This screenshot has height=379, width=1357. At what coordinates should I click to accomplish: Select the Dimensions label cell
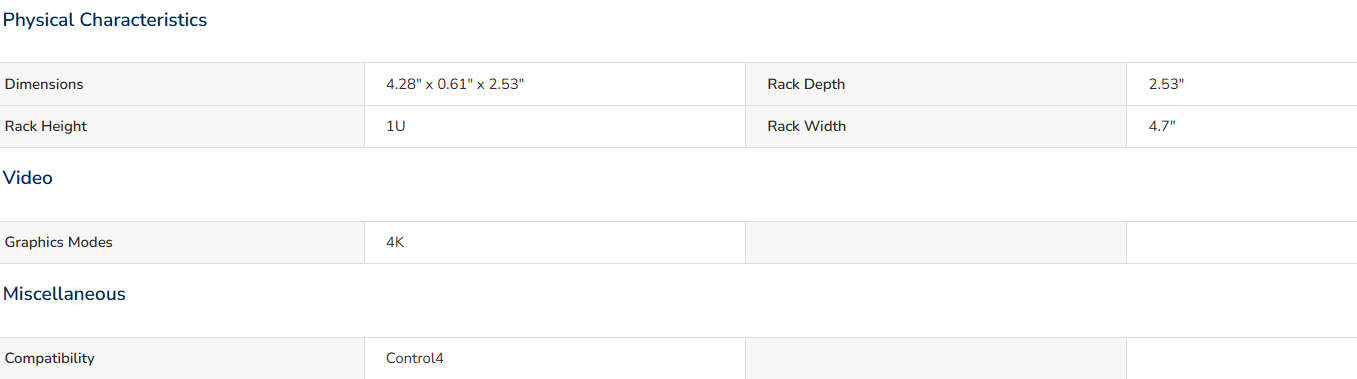coord(182,84)
